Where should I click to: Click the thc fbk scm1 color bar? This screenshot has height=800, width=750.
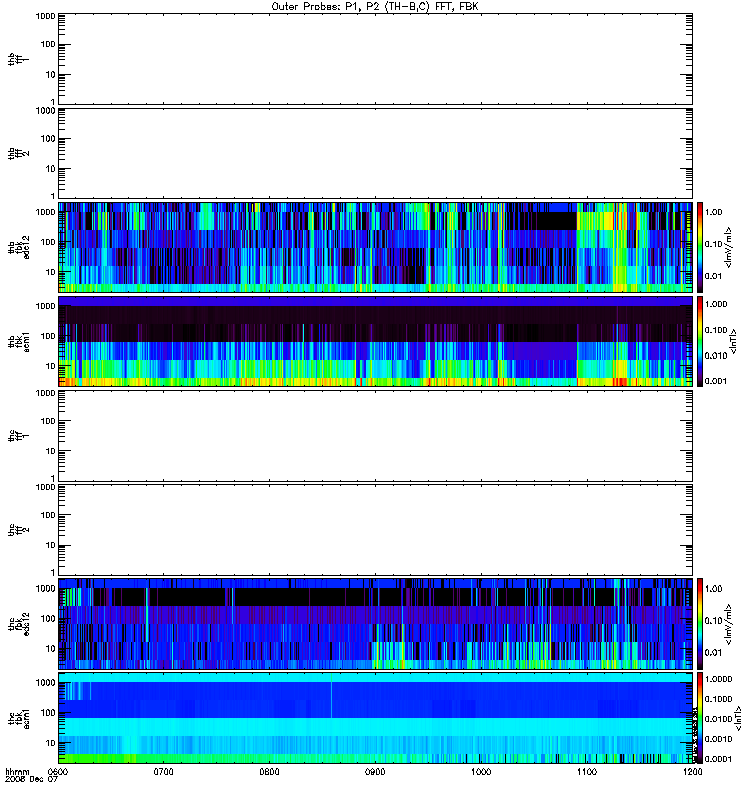700,717
